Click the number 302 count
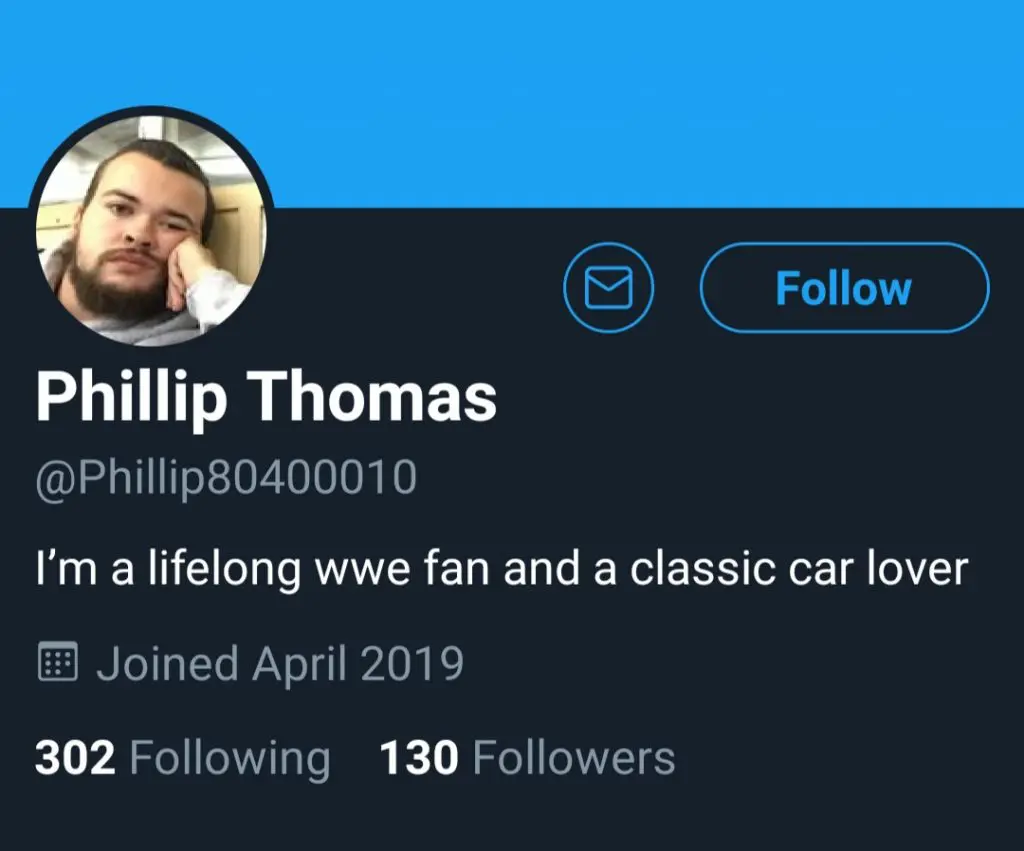 [x=75, y=758]
